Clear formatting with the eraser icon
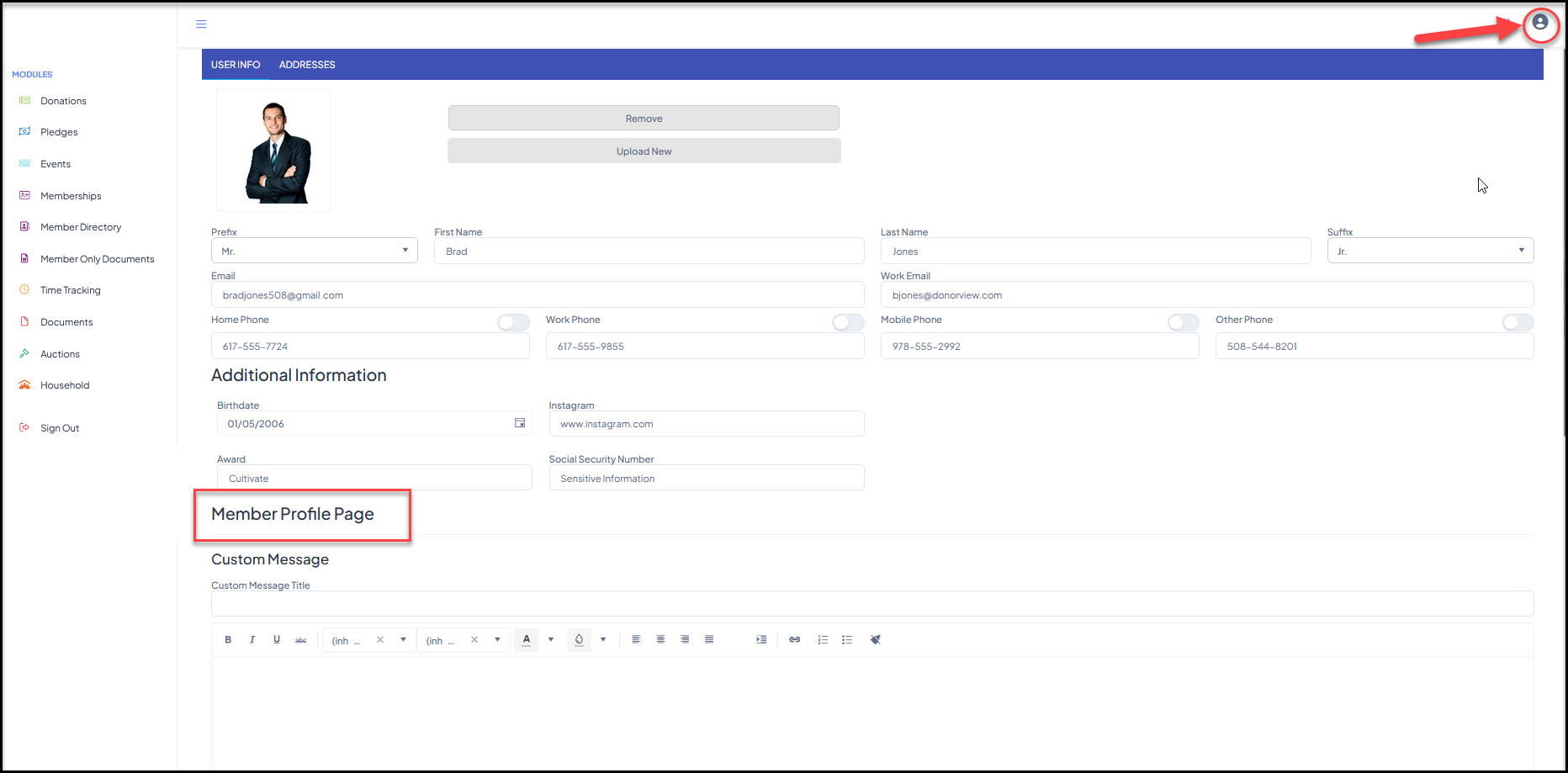 875,640
